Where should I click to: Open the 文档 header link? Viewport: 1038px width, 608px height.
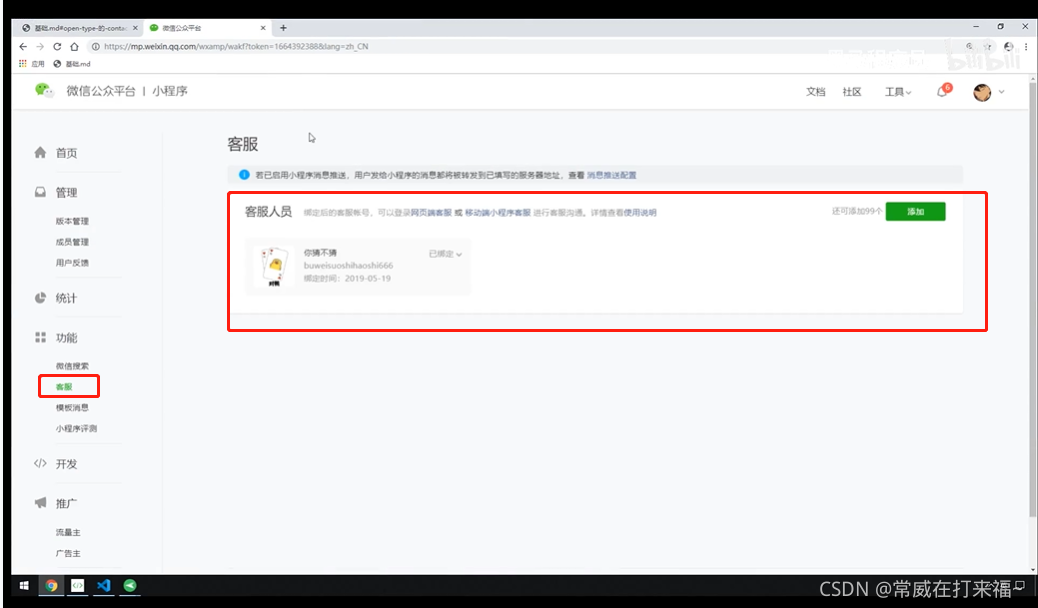click(816, 92)
